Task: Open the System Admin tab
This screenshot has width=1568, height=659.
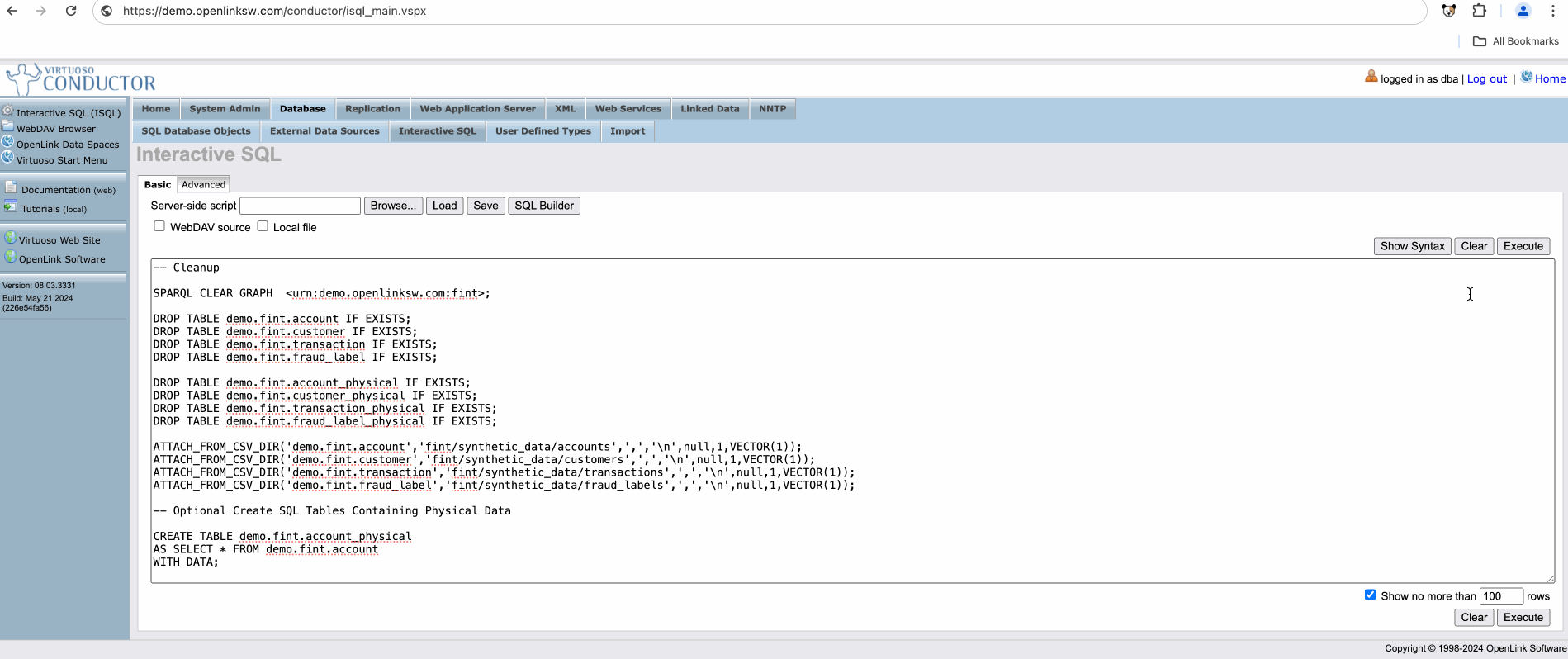Action: (x=225, y=109)
